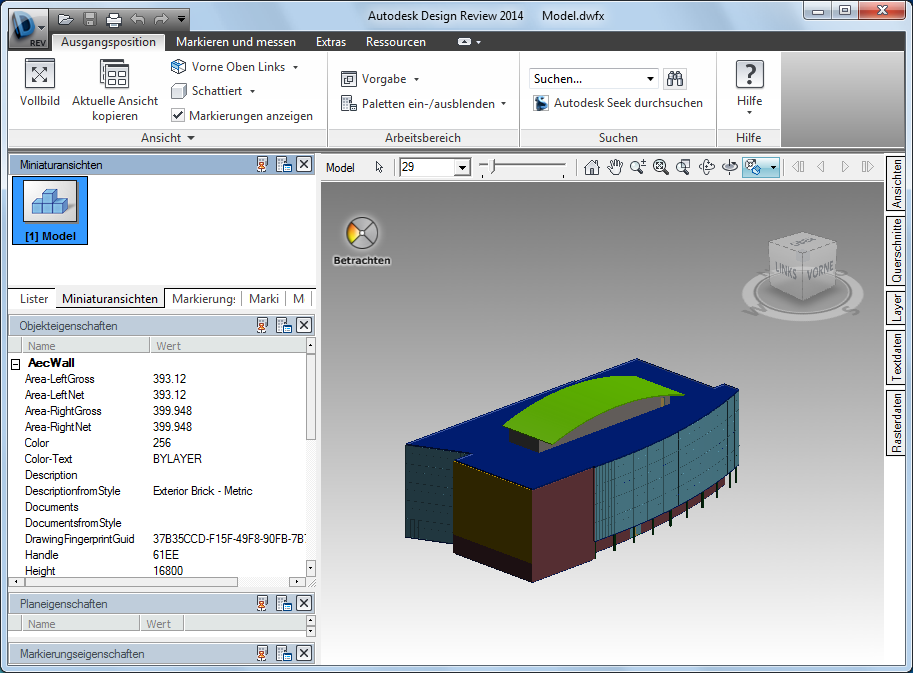913x673 pixels.
Task: Click the Open file folder icon
Action: coord(66,19)
